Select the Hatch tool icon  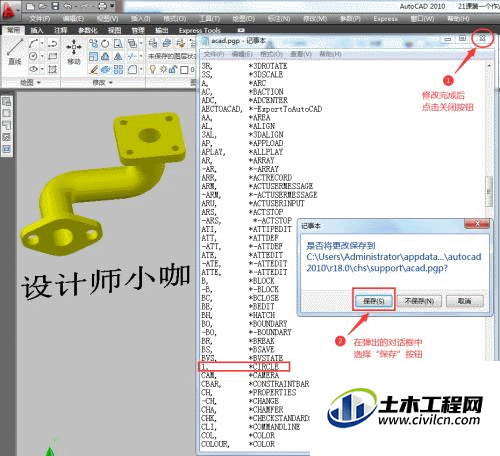point(53,69)
